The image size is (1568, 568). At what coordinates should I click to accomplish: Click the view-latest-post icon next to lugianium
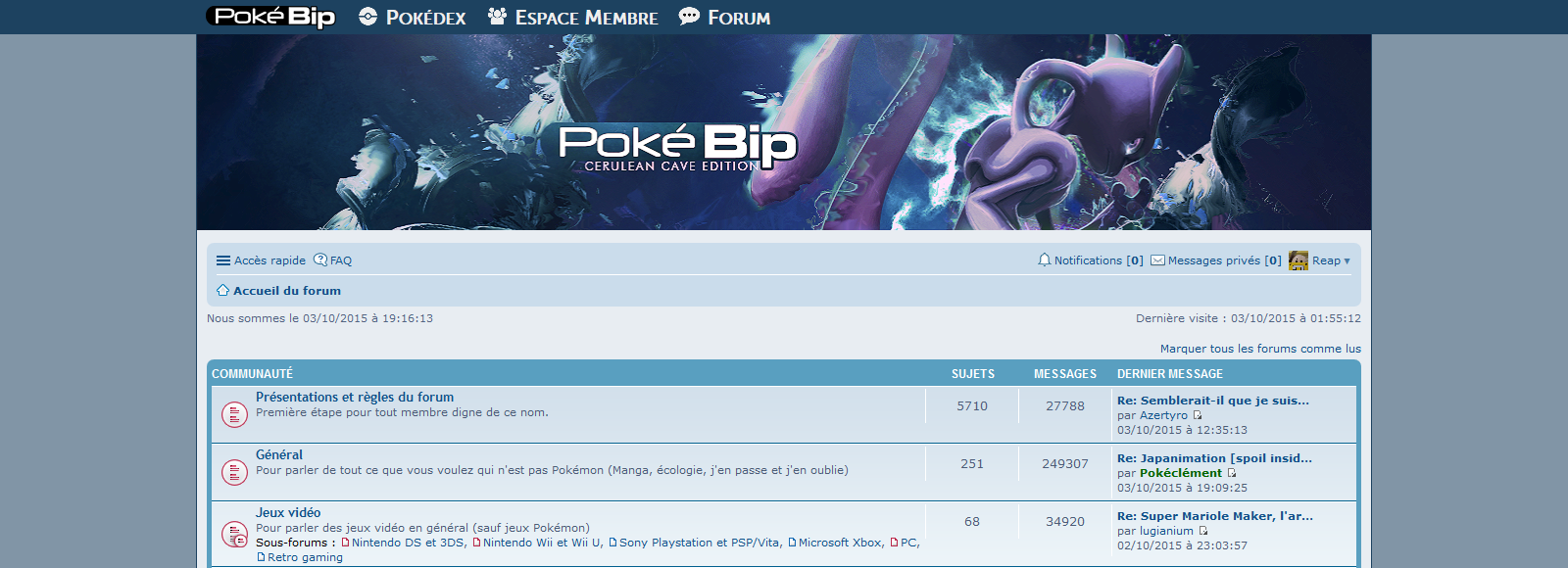1203,531
